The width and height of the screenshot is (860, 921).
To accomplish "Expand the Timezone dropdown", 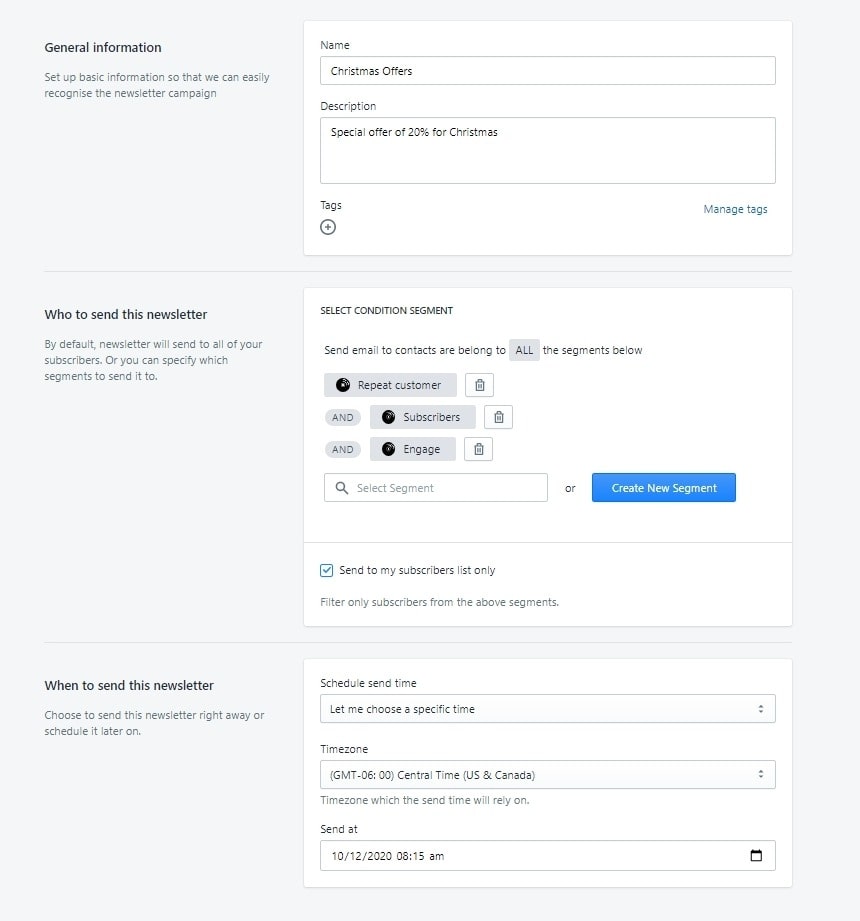I will coord(547,775).
